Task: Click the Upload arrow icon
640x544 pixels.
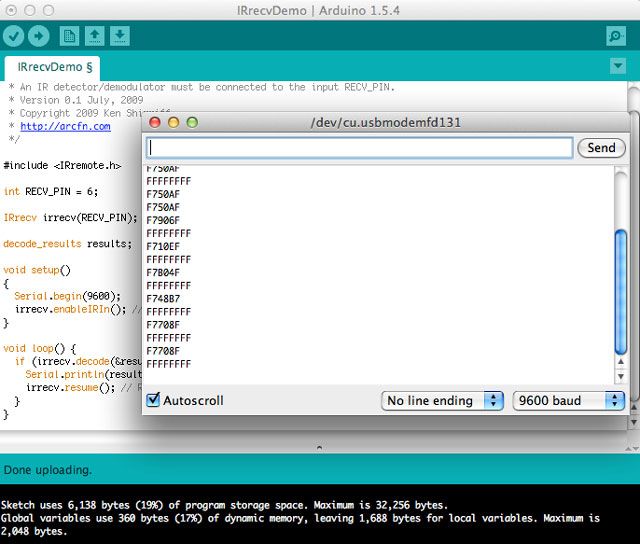Action: point(38,36)
